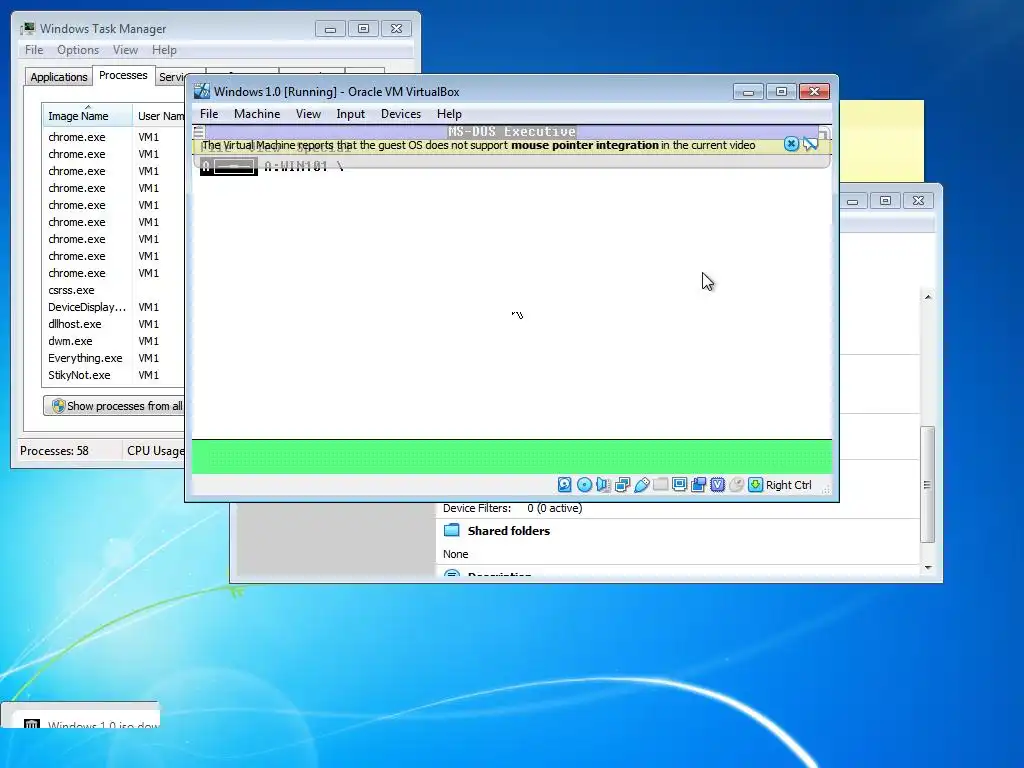This screenshot has width=1024, height=768.
Task: Click the Device Filters value text
Action: pyautogui.click(x=554, y=508)
